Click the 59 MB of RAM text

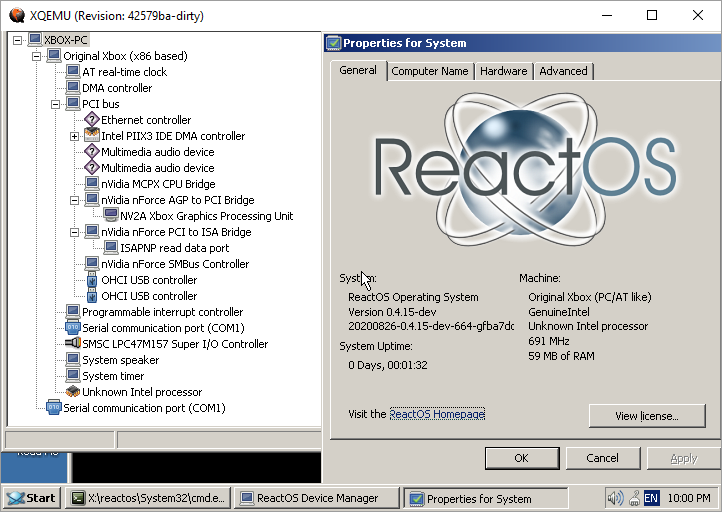pyautogui.click(x=561, y=356)
